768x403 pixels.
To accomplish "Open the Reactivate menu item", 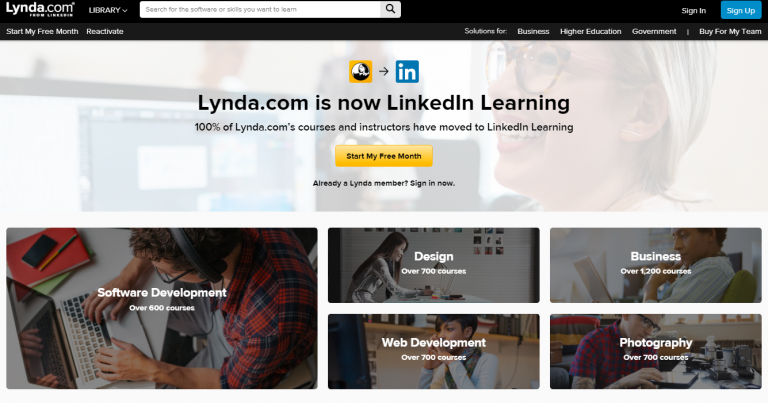I will [105, 31].
